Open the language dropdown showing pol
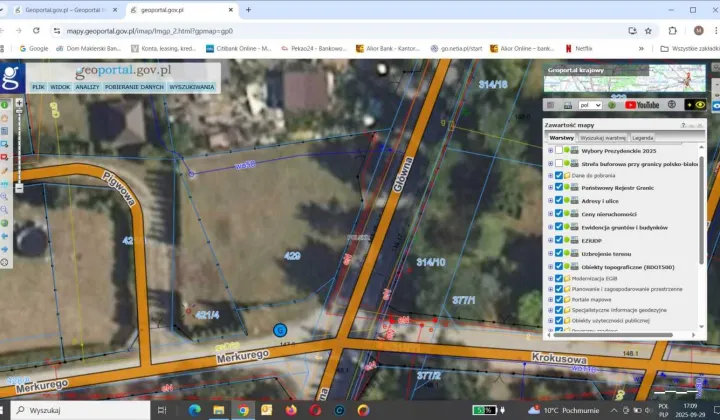Screen dimensions: 720x420 click(x=591, y=104)
